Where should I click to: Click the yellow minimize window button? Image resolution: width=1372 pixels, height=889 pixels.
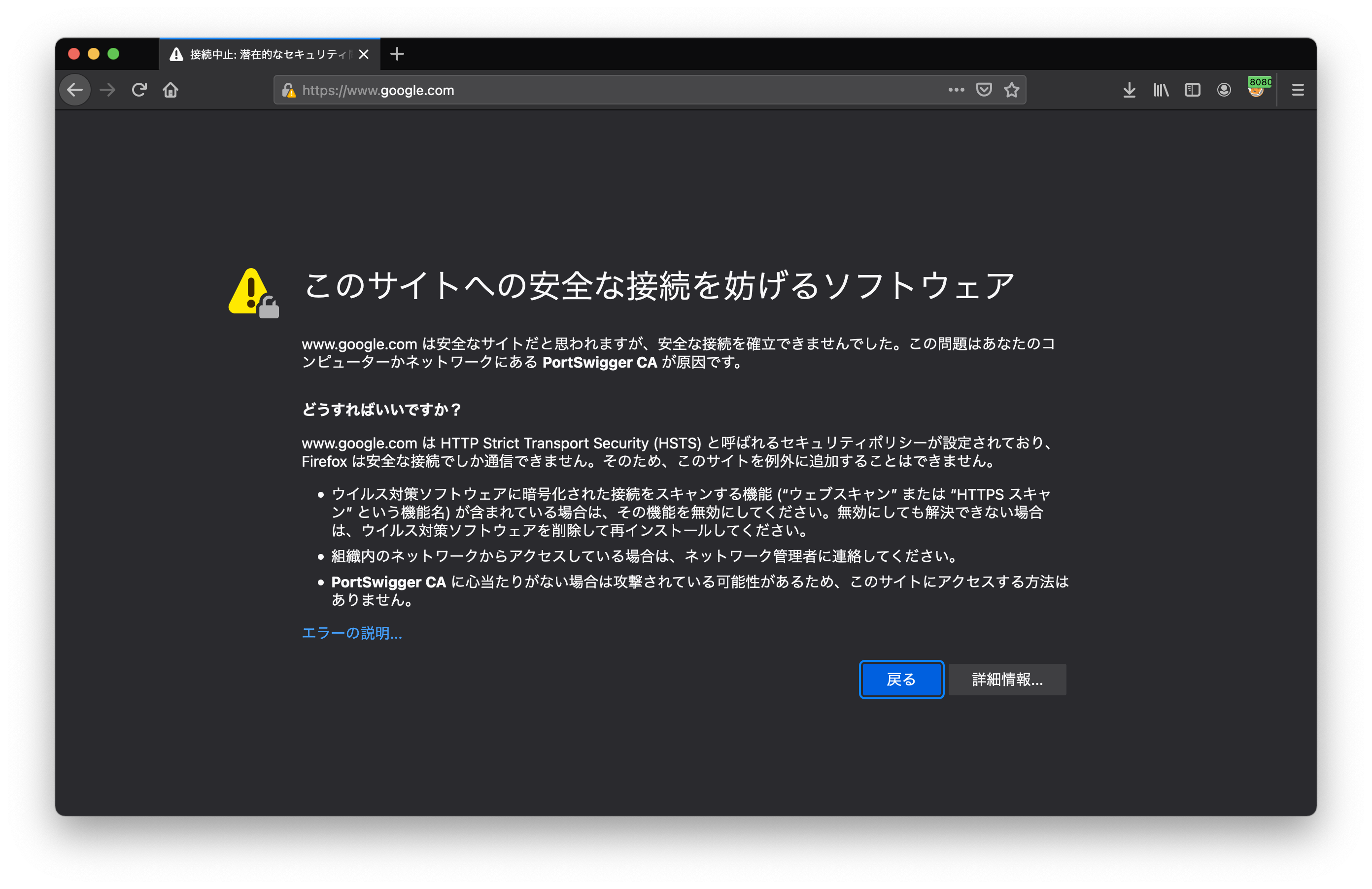(x=93, y=54)
